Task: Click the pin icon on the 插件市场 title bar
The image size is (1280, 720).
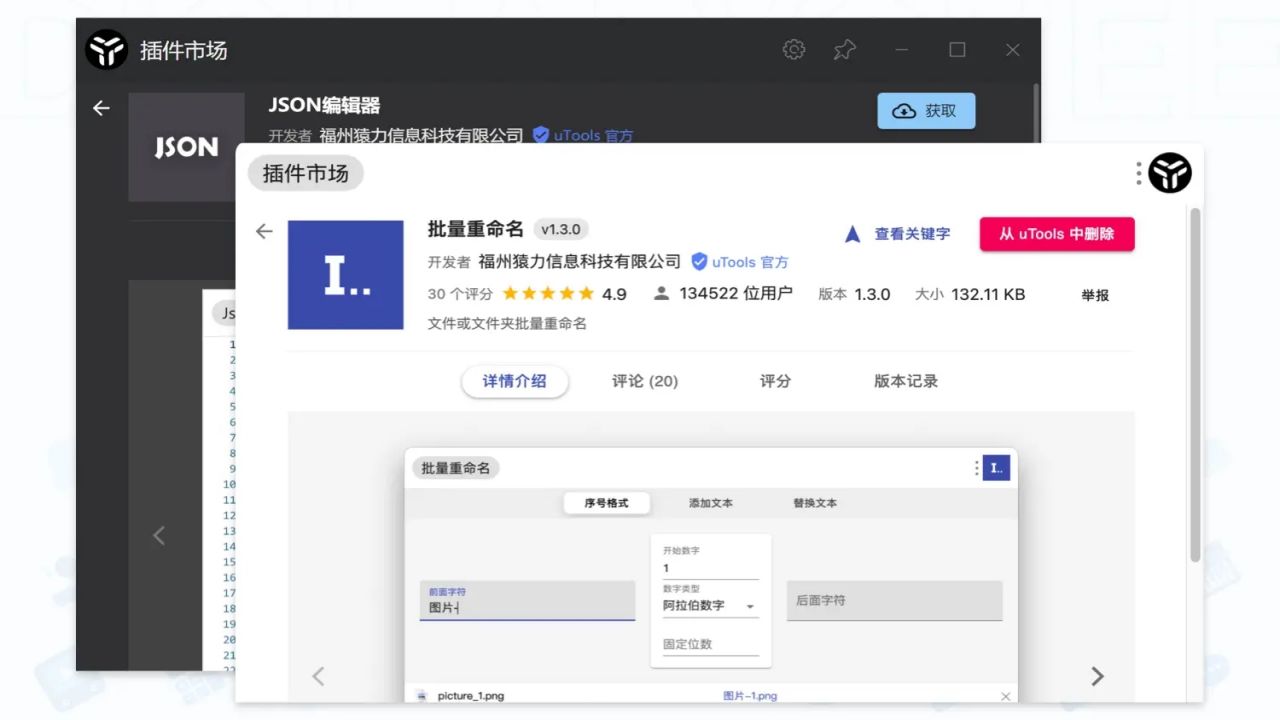Action: (x=844, y=48)
